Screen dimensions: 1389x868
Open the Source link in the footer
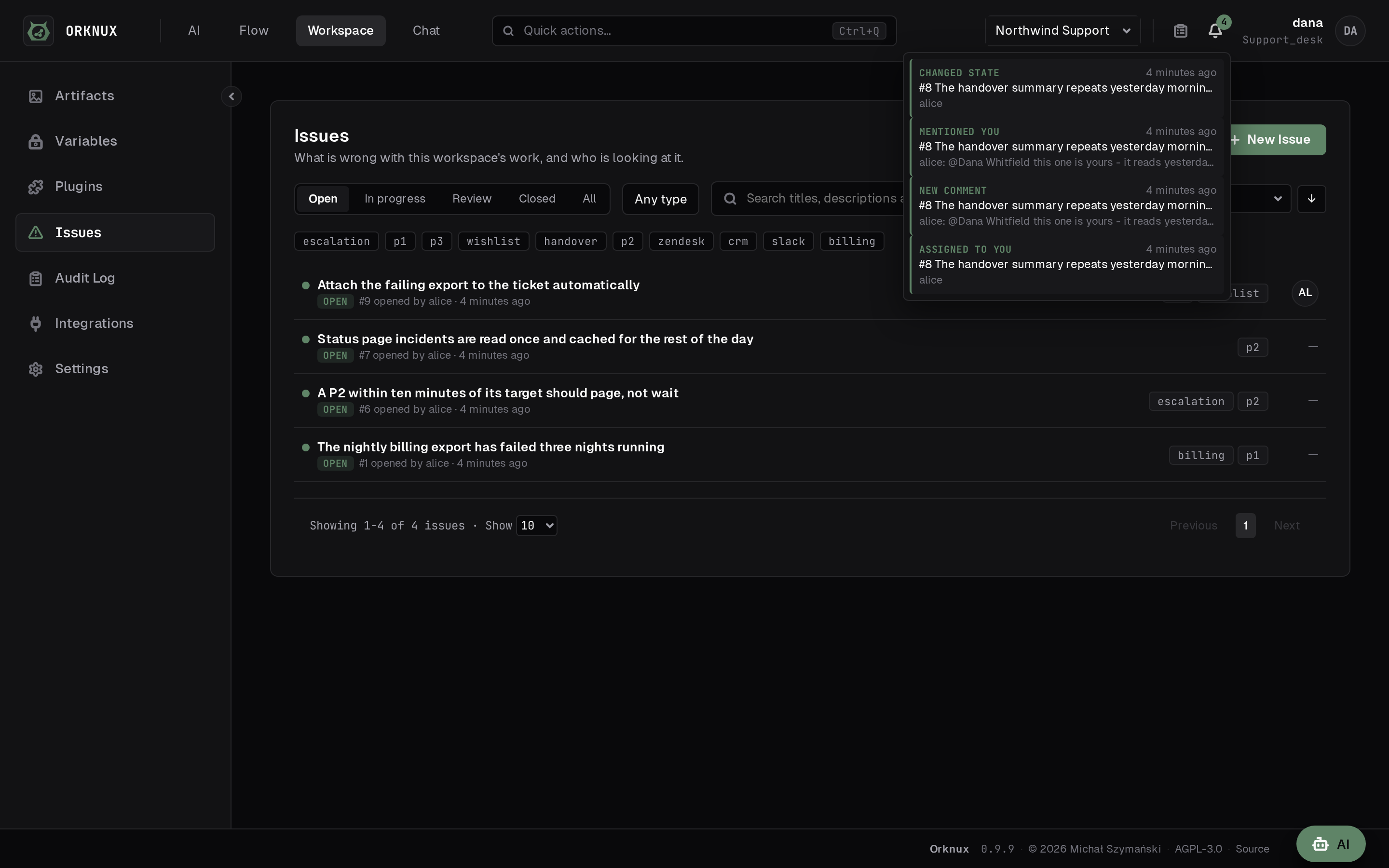(x=1252, y=849)
